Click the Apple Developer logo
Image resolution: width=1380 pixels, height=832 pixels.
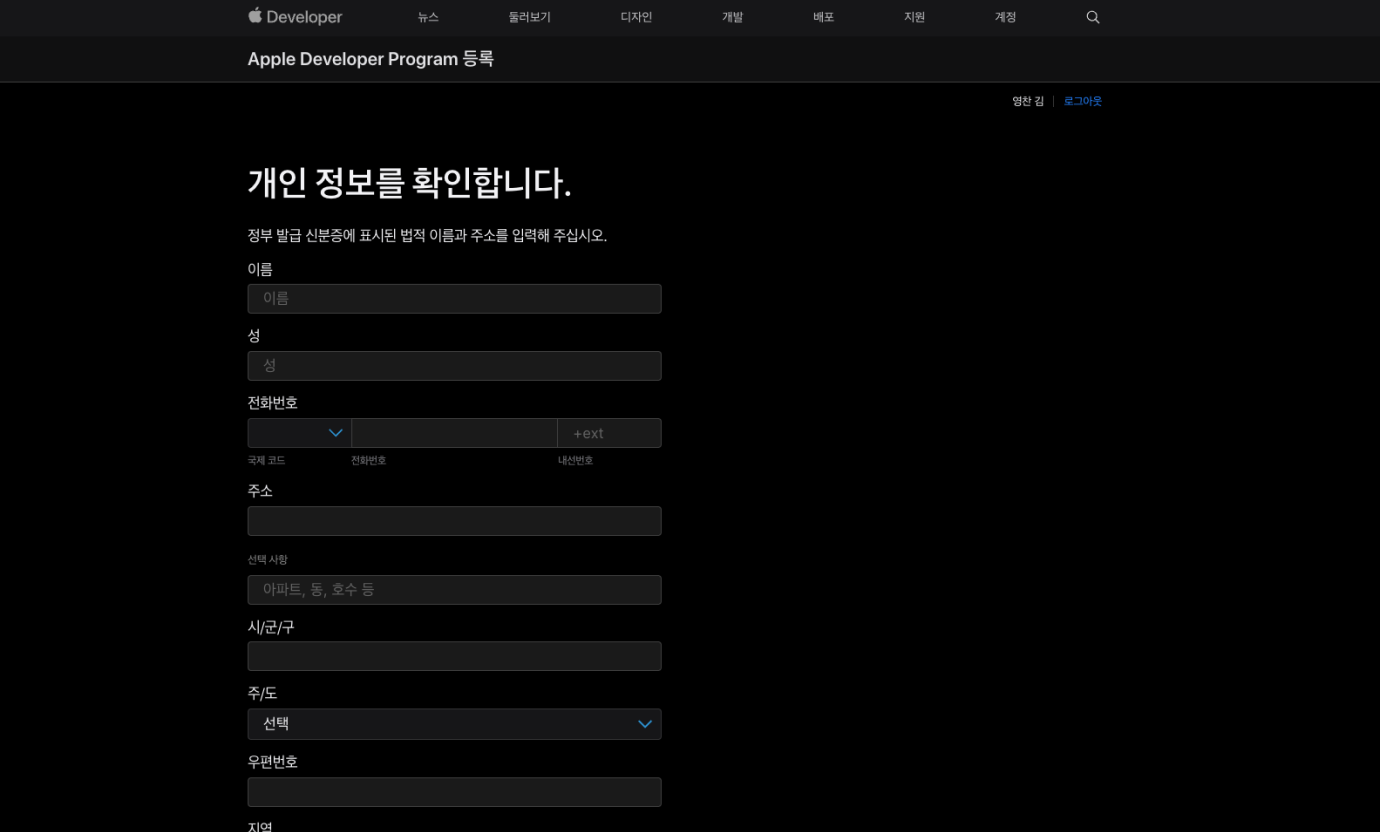point(295,16)
